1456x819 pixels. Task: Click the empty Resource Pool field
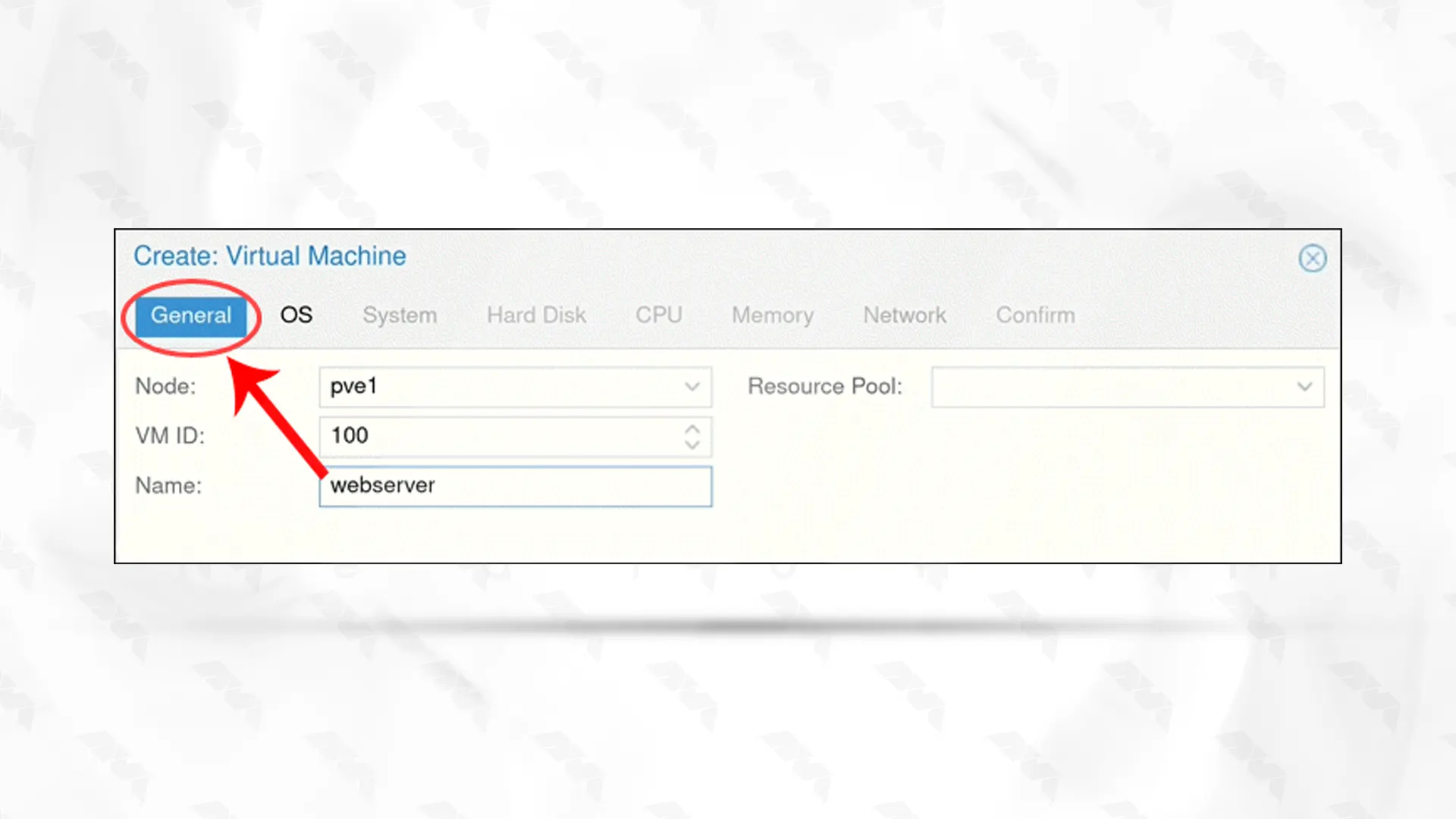click(x=1128, y=387)
